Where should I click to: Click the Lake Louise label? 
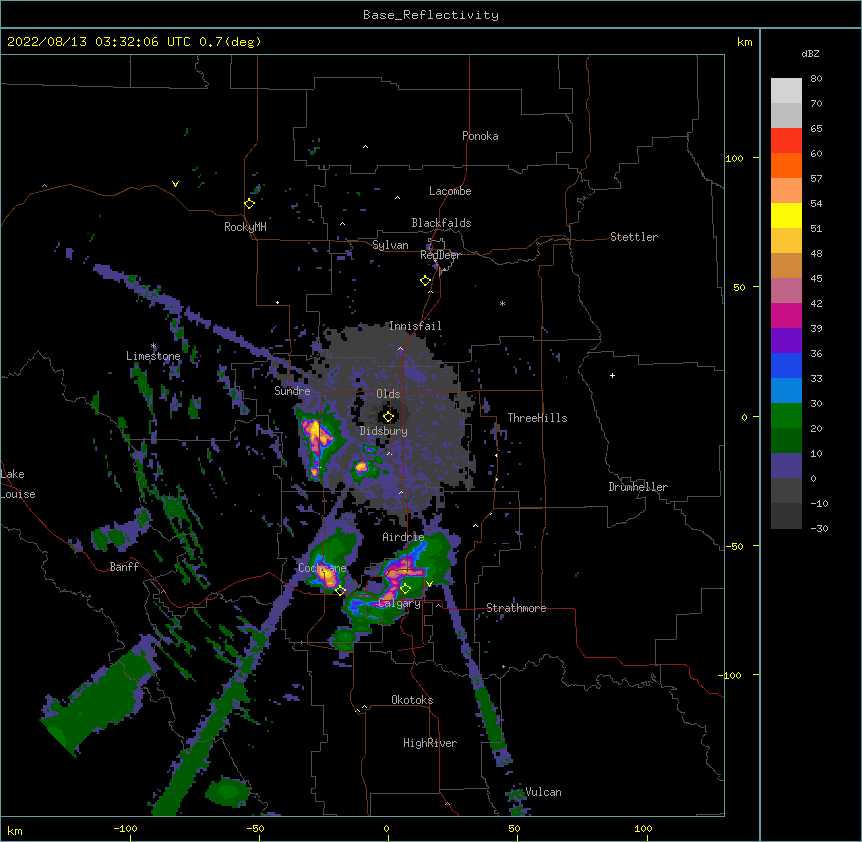click(x=18, y=484)
